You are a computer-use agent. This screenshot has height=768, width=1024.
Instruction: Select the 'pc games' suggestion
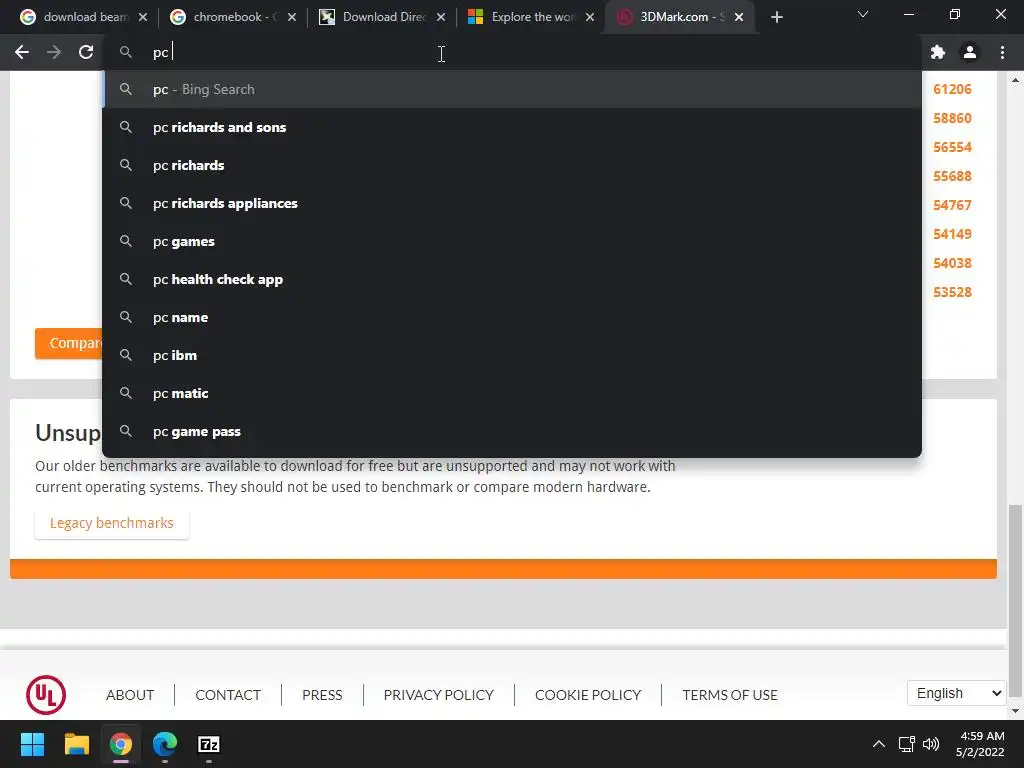tap(512, 241)
